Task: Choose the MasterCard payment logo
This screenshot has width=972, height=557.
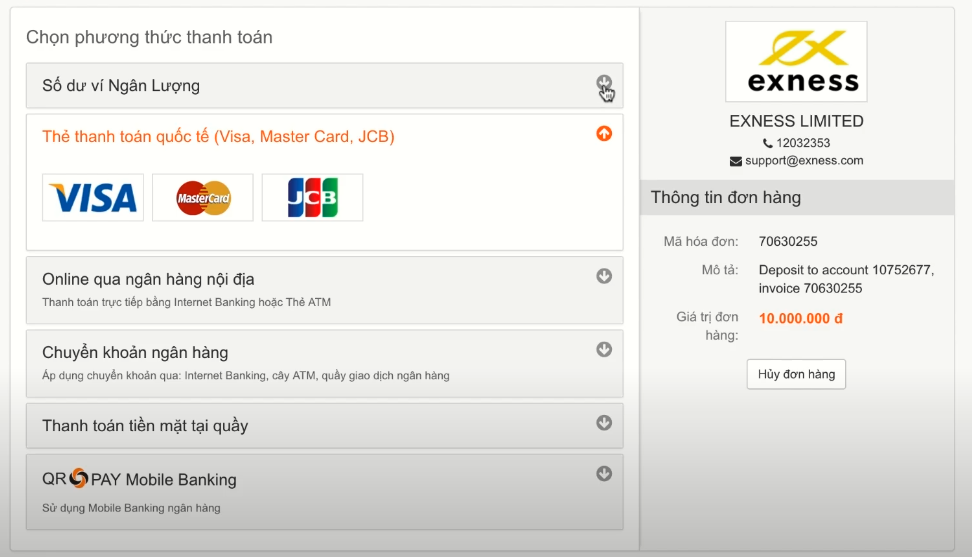Action: (203, 198)
